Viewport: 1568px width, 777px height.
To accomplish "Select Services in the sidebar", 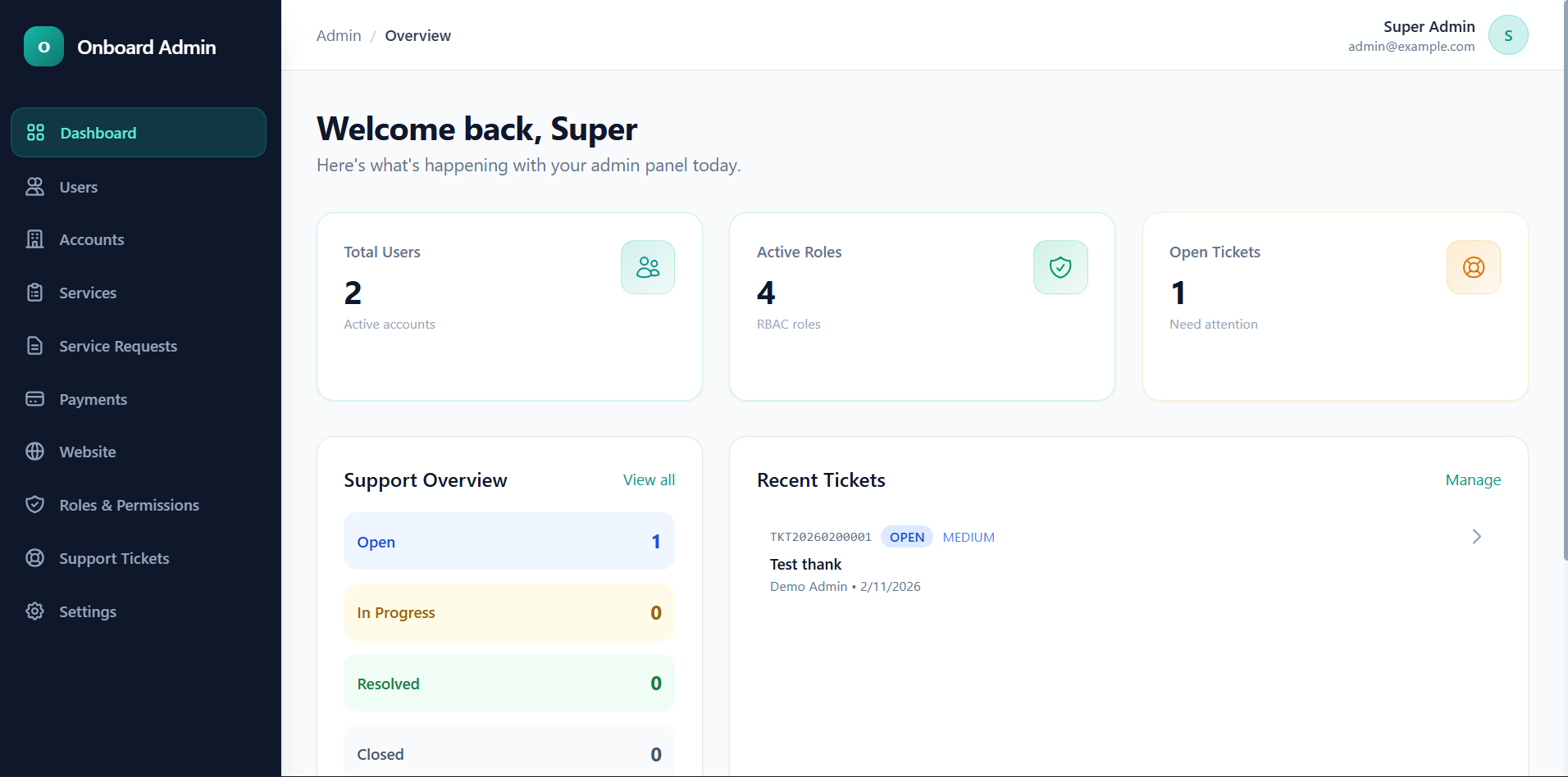I will pos(88,293).
